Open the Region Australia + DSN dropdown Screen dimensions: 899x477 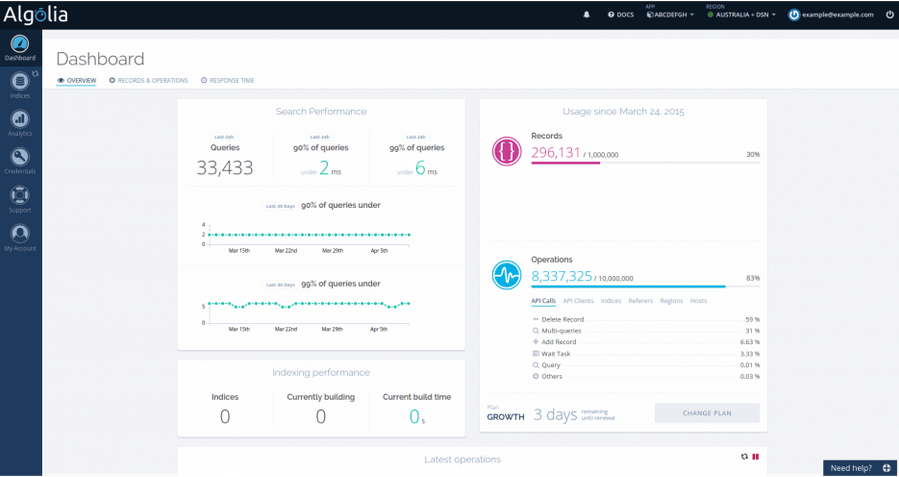[741, 15]
